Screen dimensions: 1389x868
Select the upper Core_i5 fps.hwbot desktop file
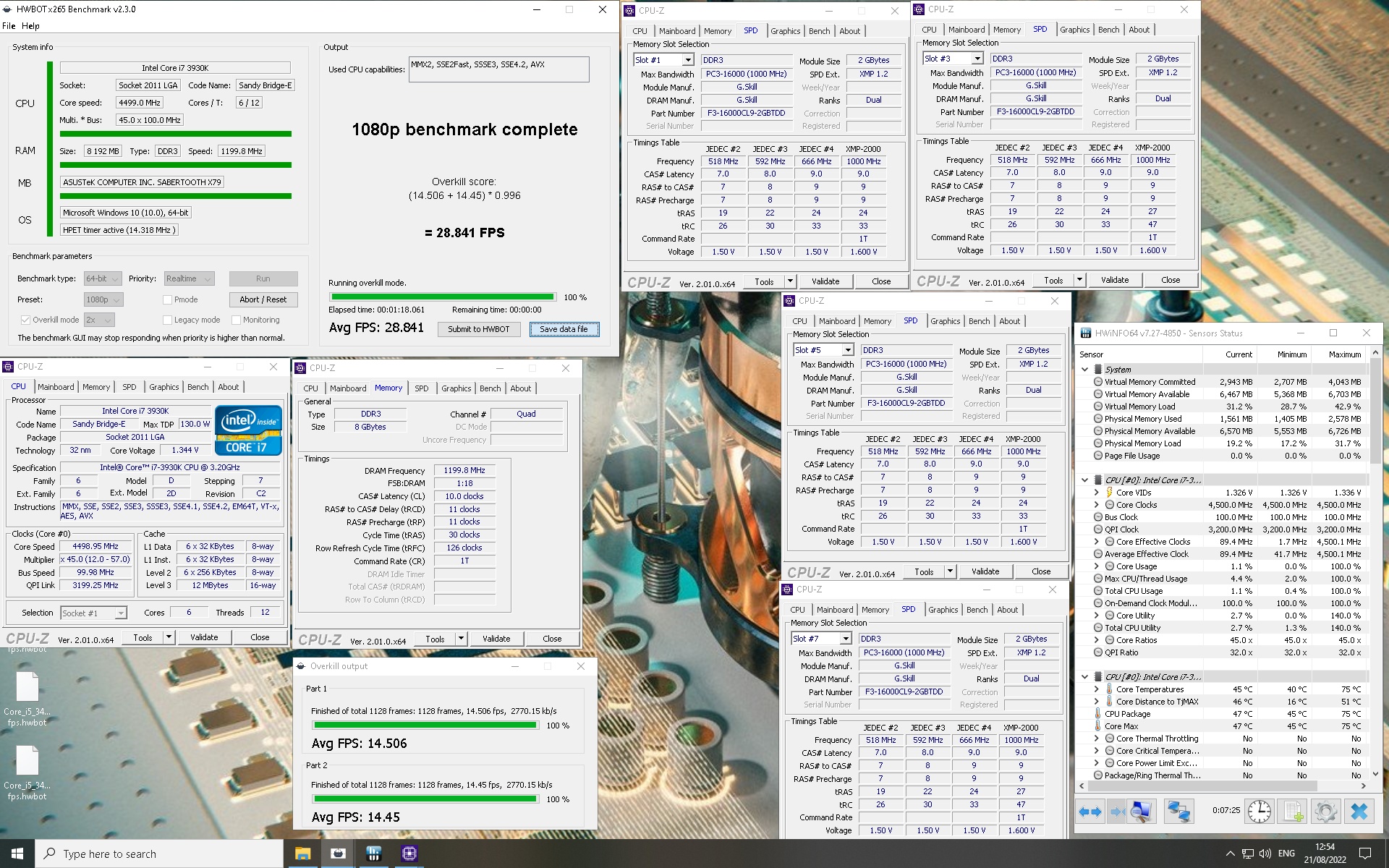coord(27,699)
